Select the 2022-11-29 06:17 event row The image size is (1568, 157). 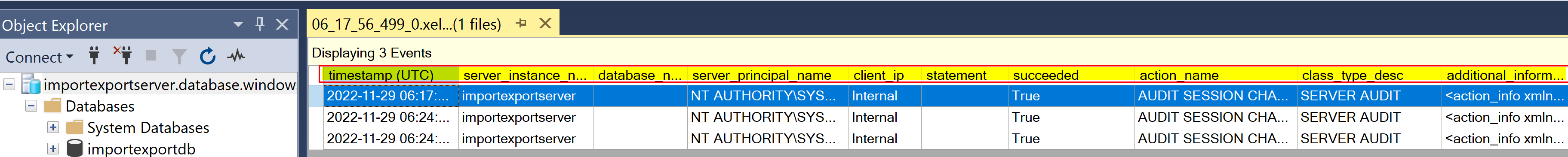pos(938,96)
